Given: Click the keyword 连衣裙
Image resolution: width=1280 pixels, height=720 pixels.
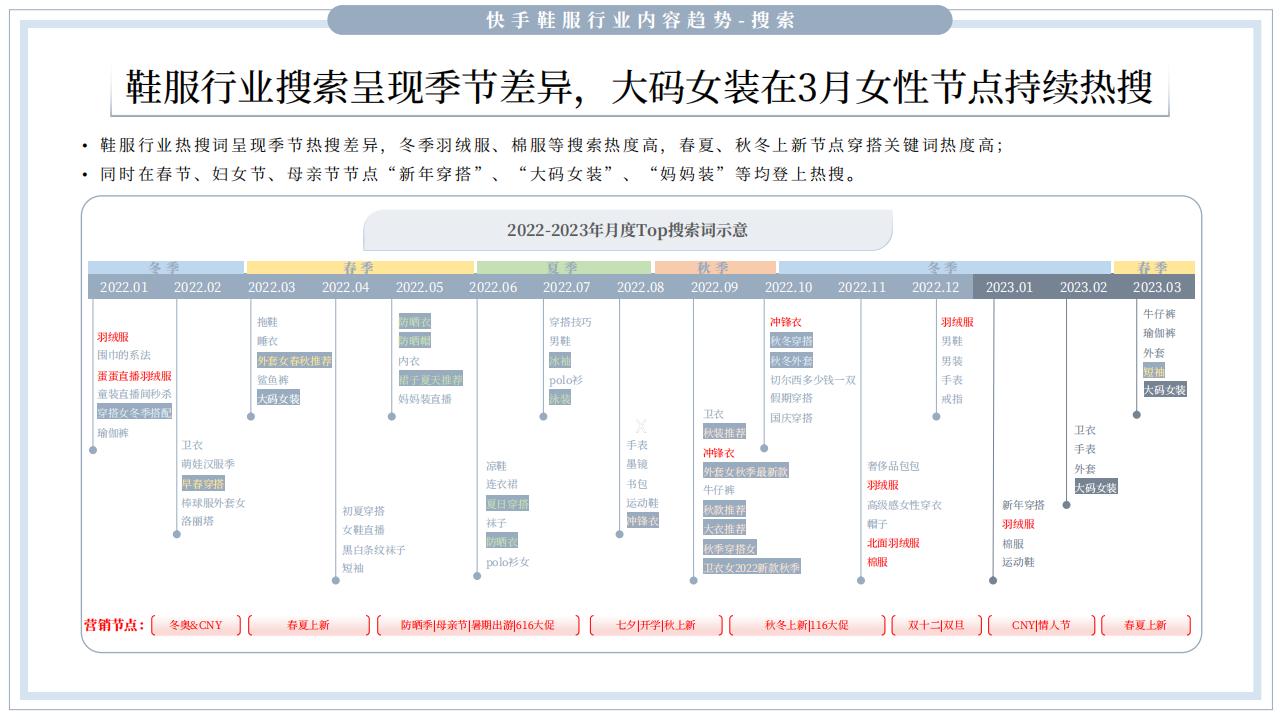Looking at the screenshot, I should tap(502, 484).
